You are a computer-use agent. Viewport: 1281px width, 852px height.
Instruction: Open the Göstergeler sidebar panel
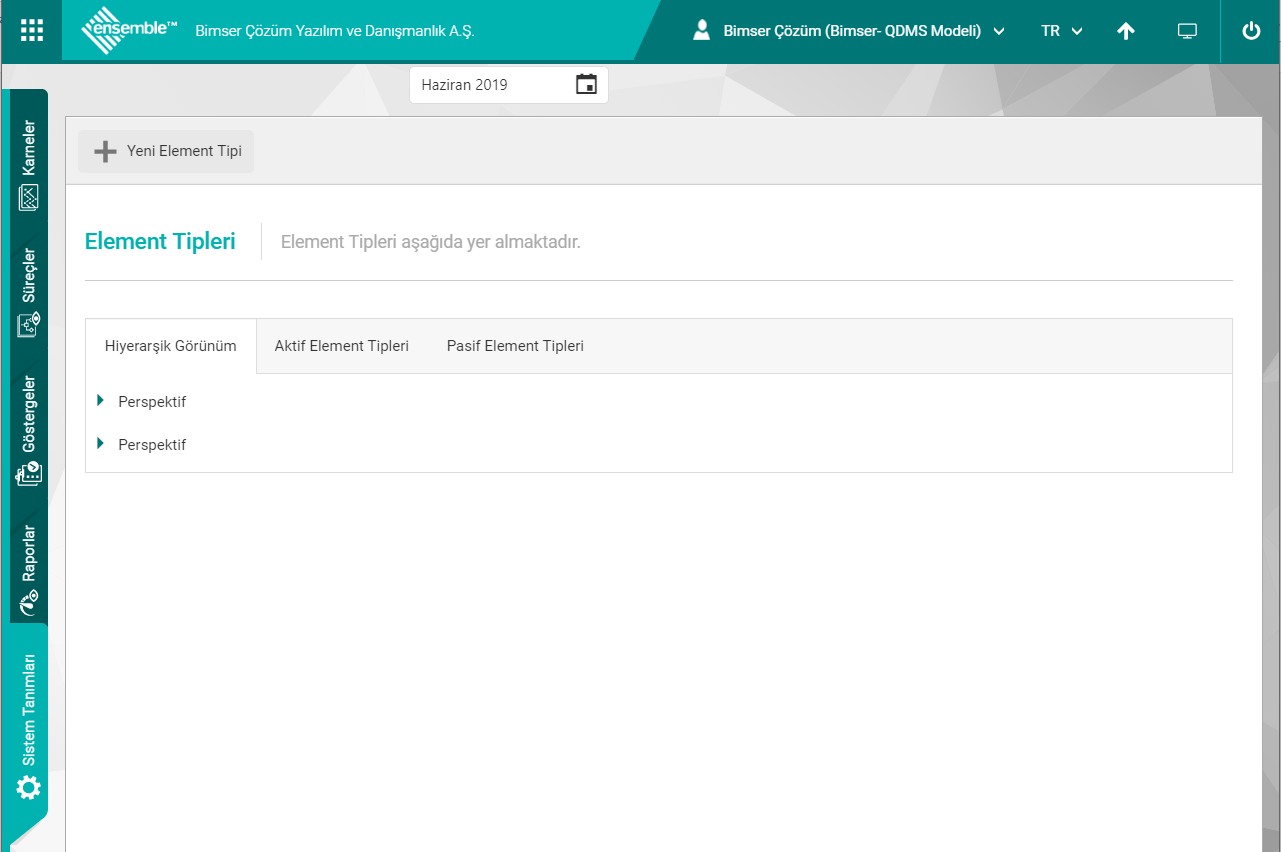click(x=29, y=430)
